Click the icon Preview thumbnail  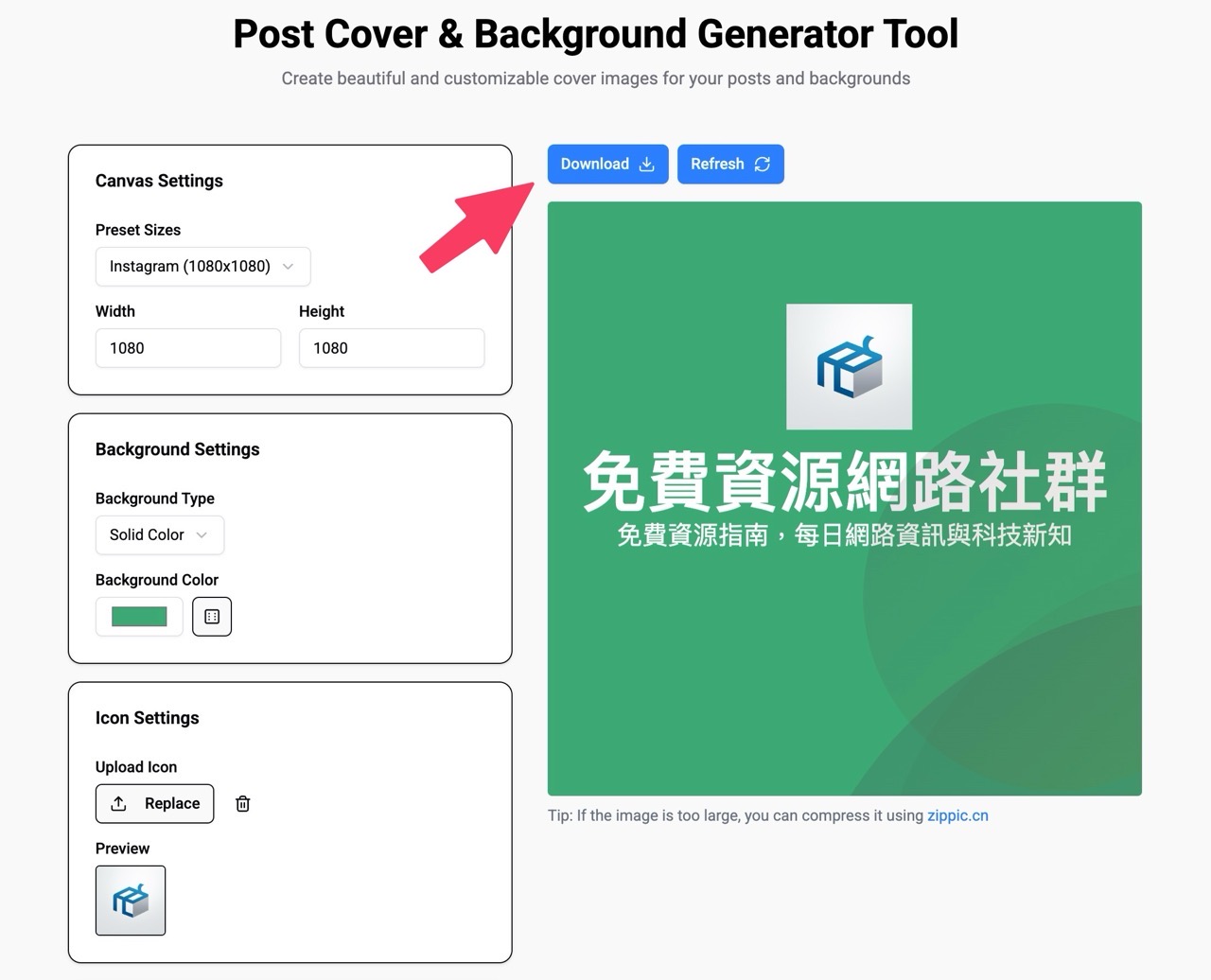tap(131, 901)
